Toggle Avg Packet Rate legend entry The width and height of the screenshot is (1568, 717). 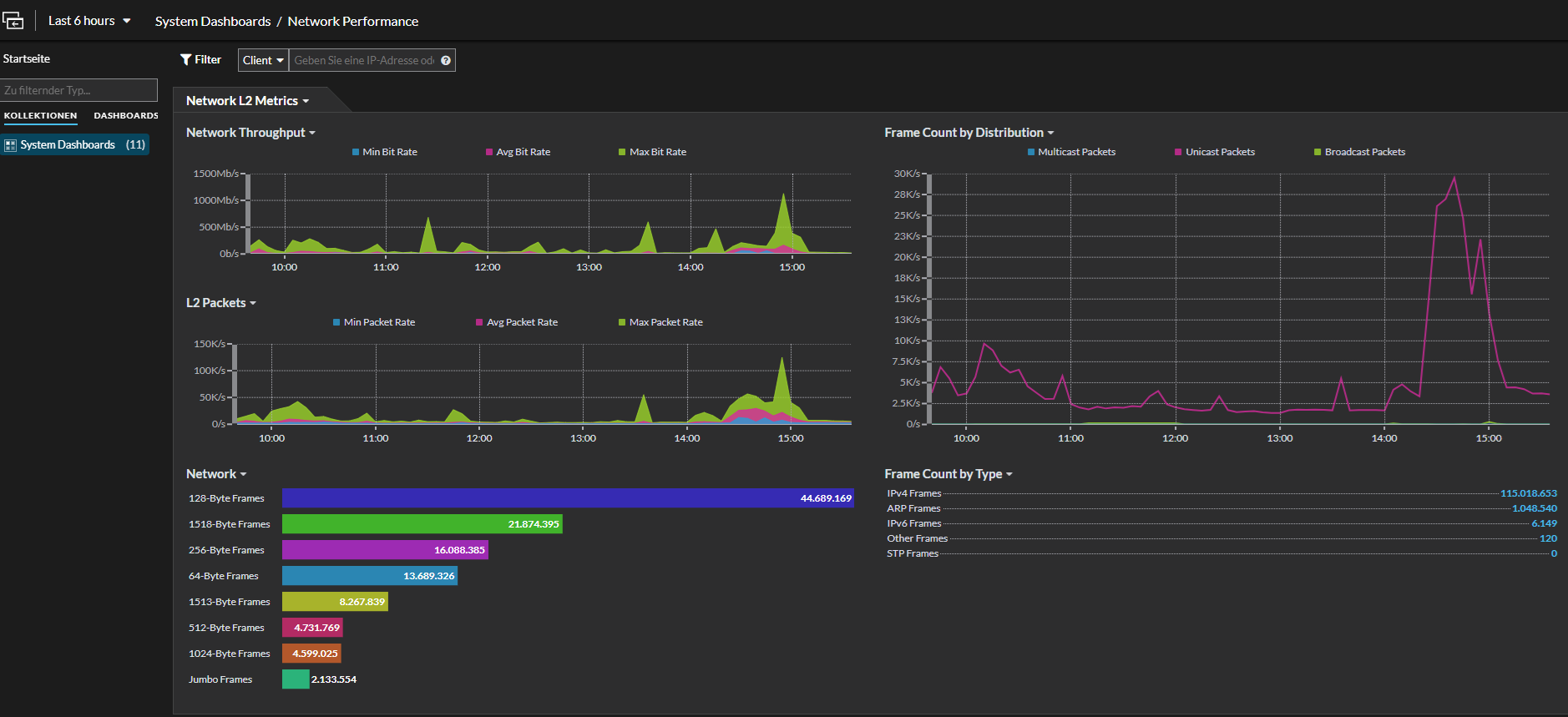pyautogui.click(x=517, y=322)
